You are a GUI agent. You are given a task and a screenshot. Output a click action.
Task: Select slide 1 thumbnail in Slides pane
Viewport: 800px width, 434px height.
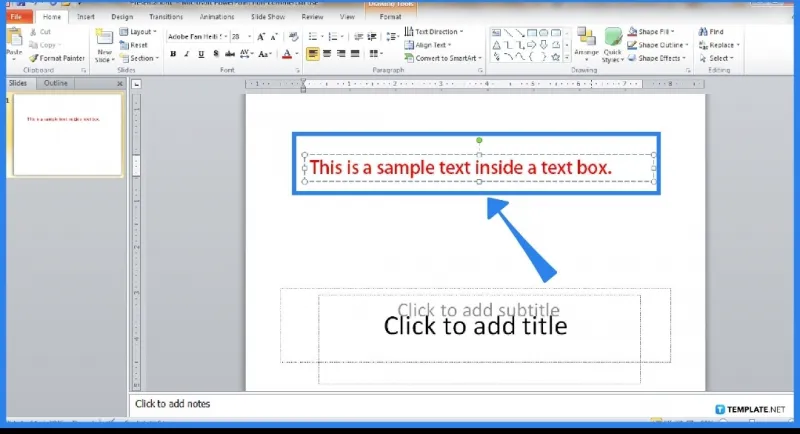pos(67,135)
